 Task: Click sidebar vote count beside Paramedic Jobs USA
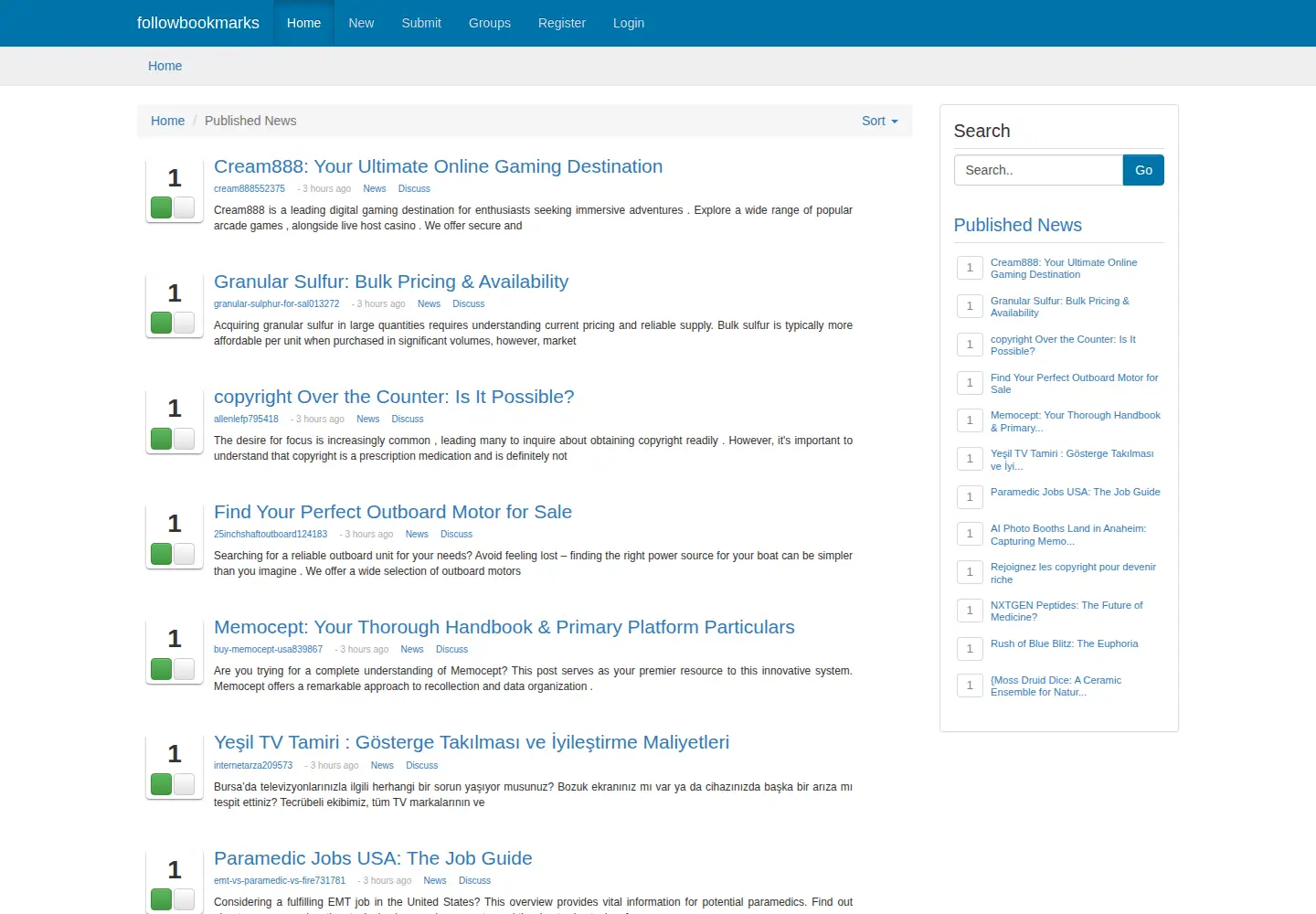pos(970,496)
